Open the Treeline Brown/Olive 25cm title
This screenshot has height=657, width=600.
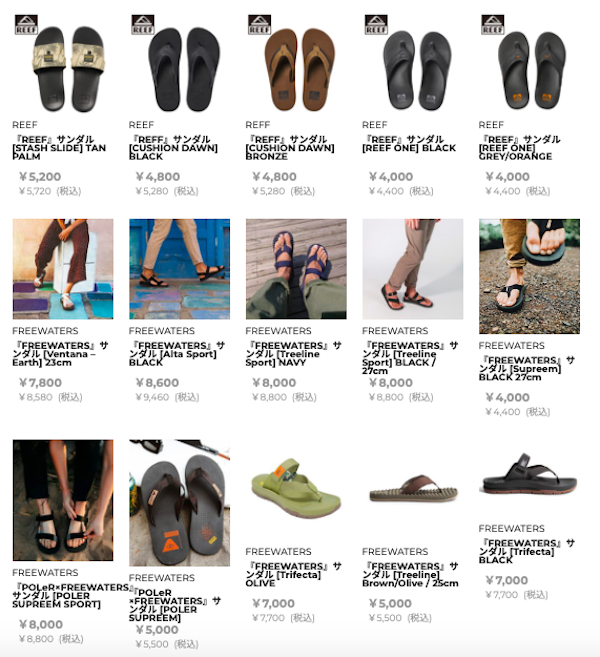(410, 574)
